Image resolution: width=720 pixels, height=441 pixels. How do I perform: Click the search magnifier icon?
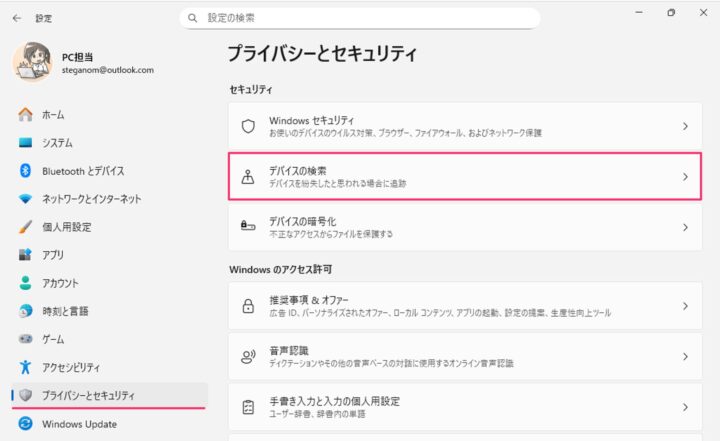pyautogui.click(x=192, y=18)
